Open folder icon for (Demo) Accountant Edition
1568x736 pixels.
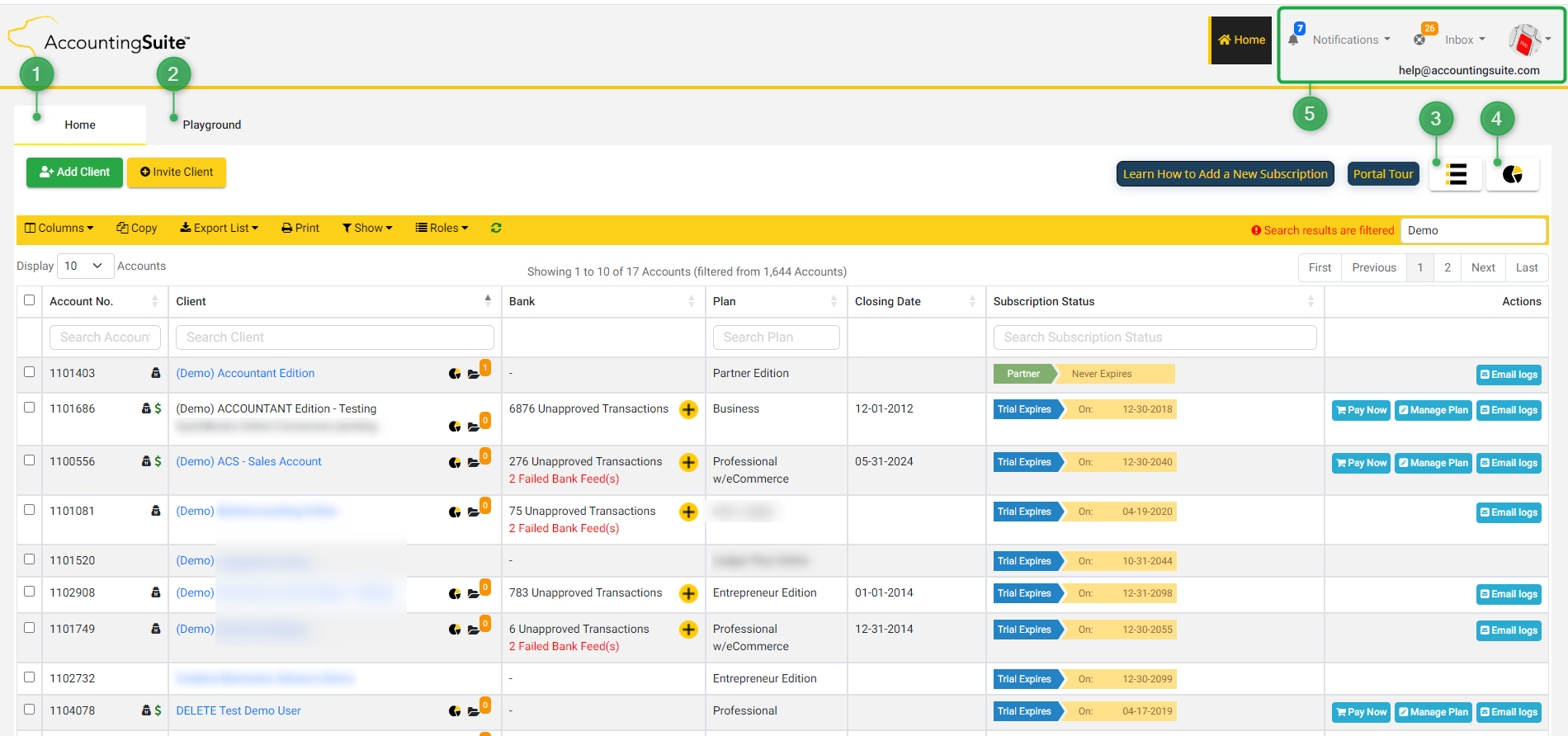click(474, 374)
